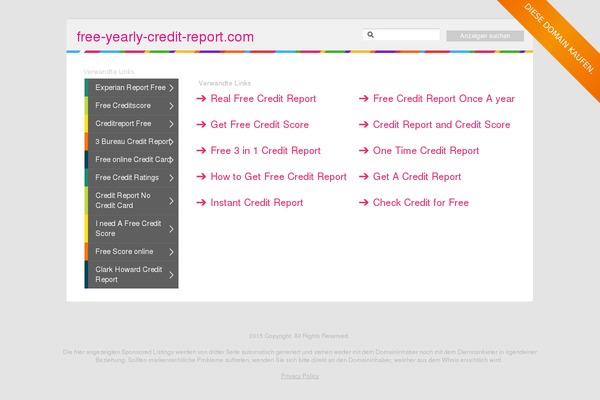Open the Real Free Credit Report link
Image resolution: width=600 pixels, height=400 pixels.
(263, 99)
